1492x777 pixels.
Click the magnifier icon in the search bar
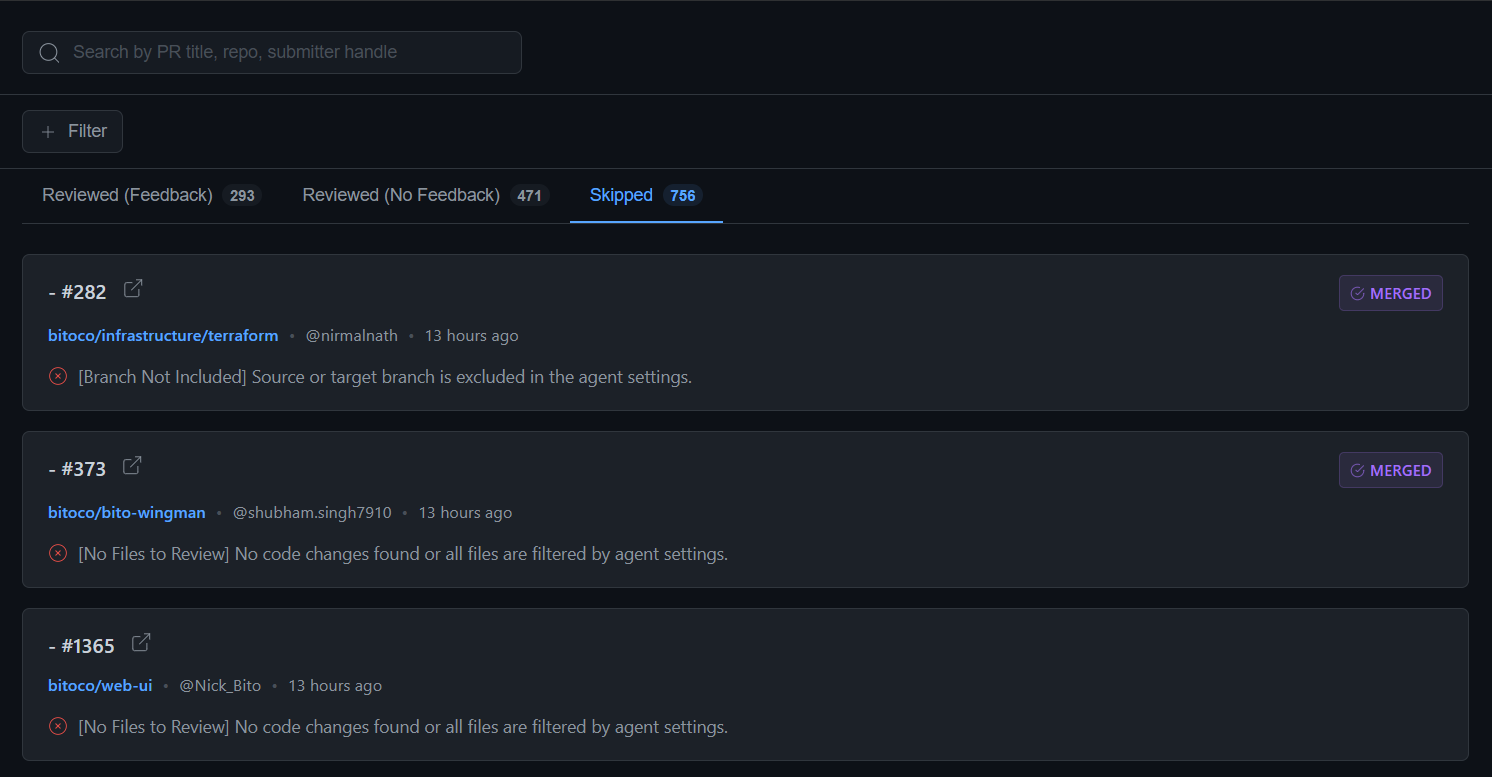[x=49, y=52]
